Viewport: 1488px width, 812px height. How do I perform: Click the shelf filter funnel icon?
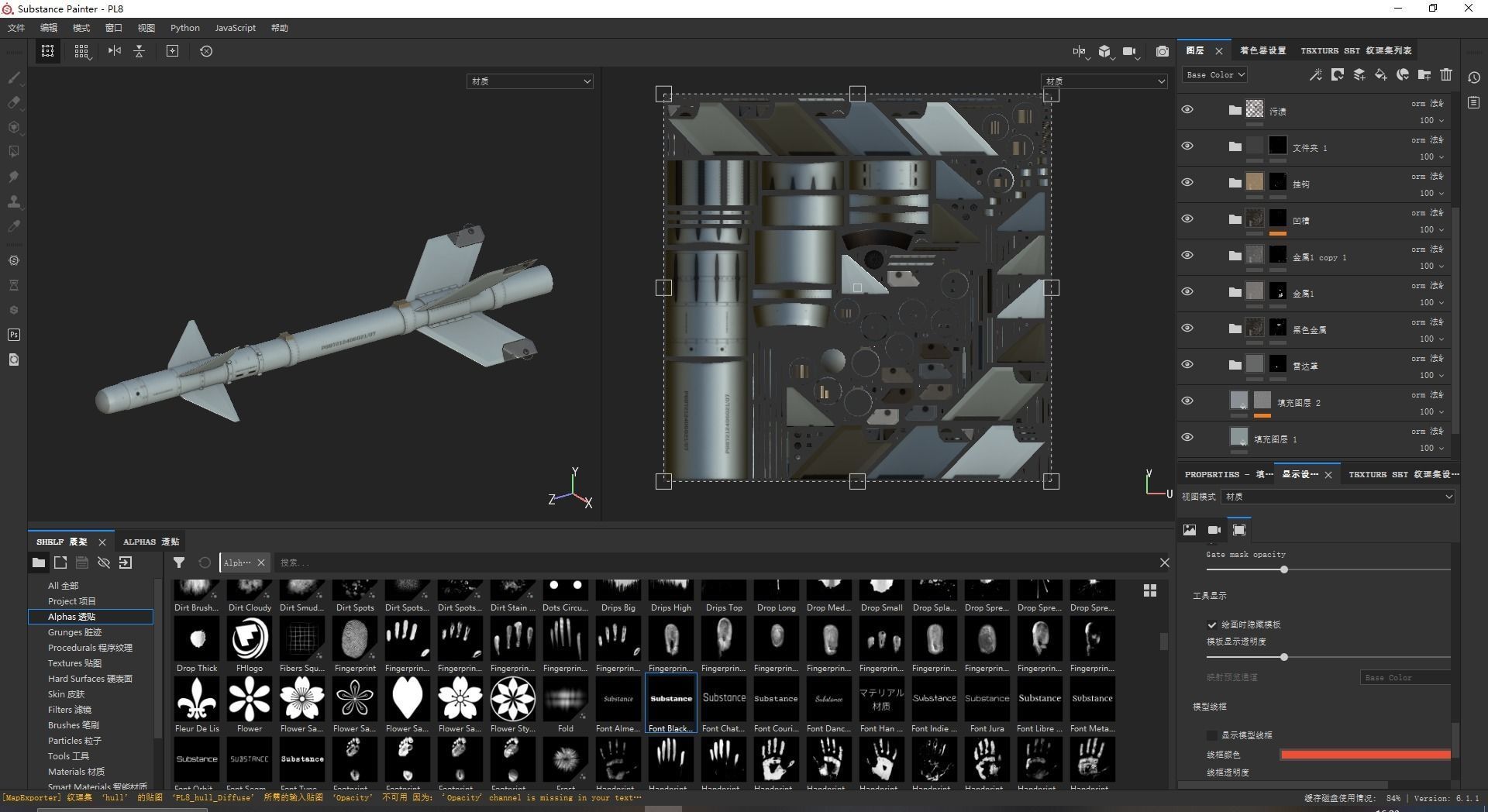click(179, 563)
